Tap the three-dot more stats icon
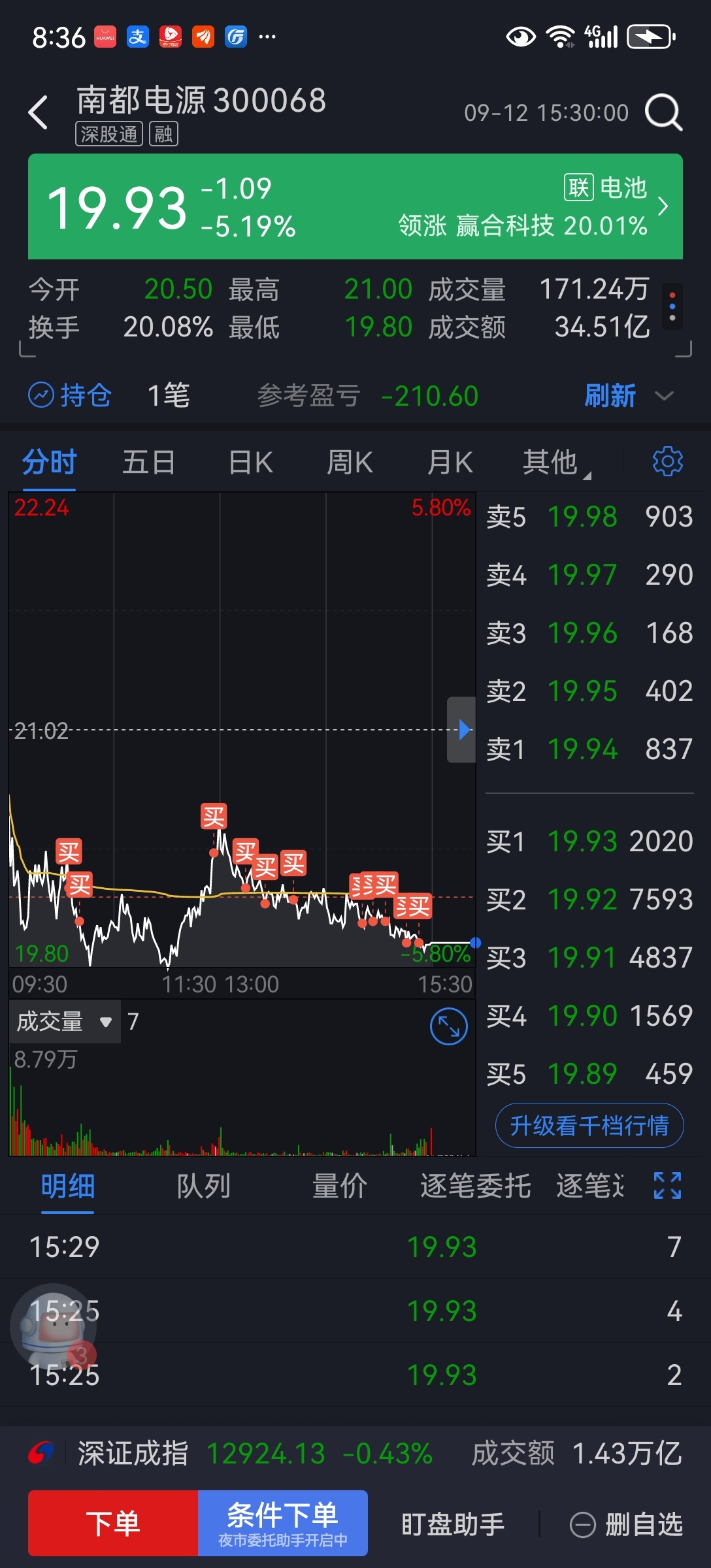 (672, 306)
